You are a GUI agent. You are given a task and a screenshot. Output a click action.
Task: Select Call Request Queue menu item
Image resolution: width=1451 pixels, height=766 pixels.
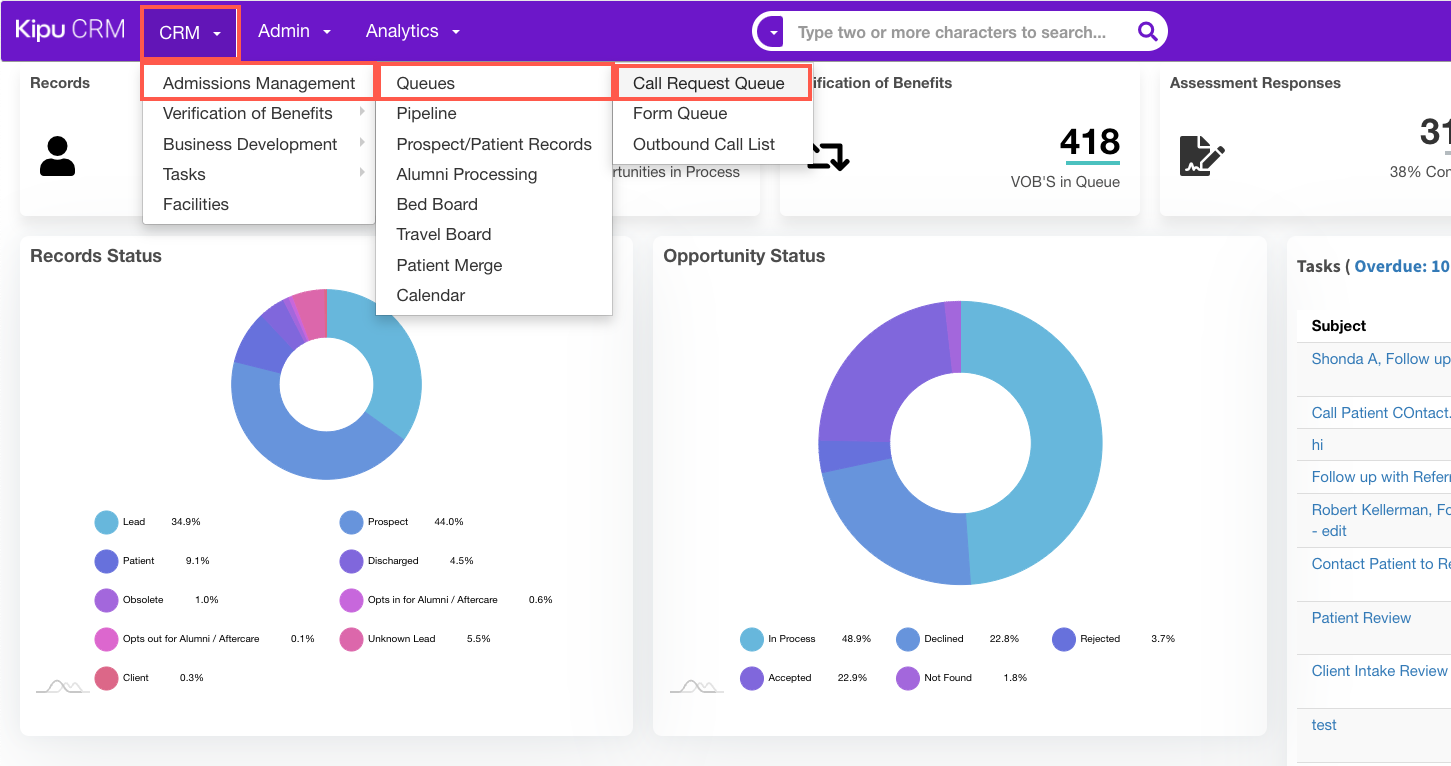tap(708, 83)
